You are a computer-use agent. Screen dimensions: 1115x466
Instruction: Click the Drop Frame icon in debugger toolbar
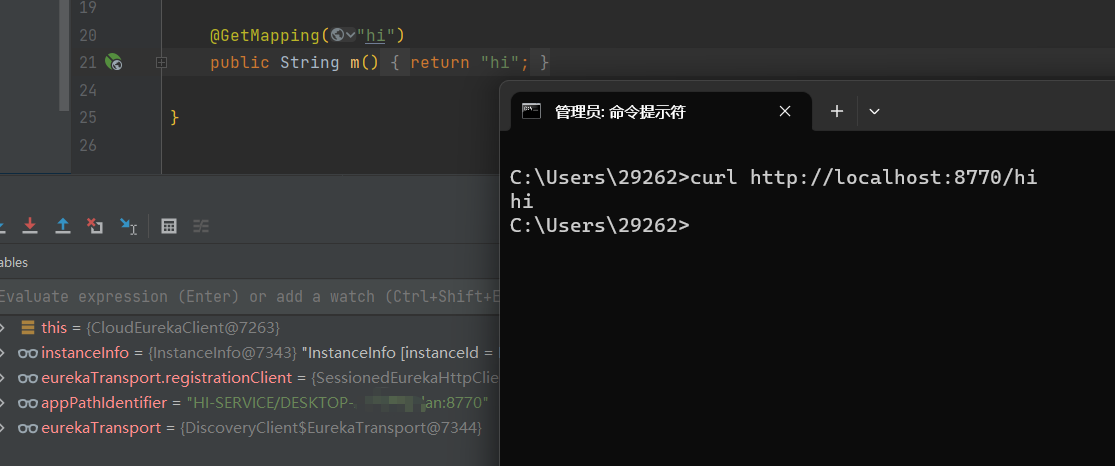(x=94, y=226)
